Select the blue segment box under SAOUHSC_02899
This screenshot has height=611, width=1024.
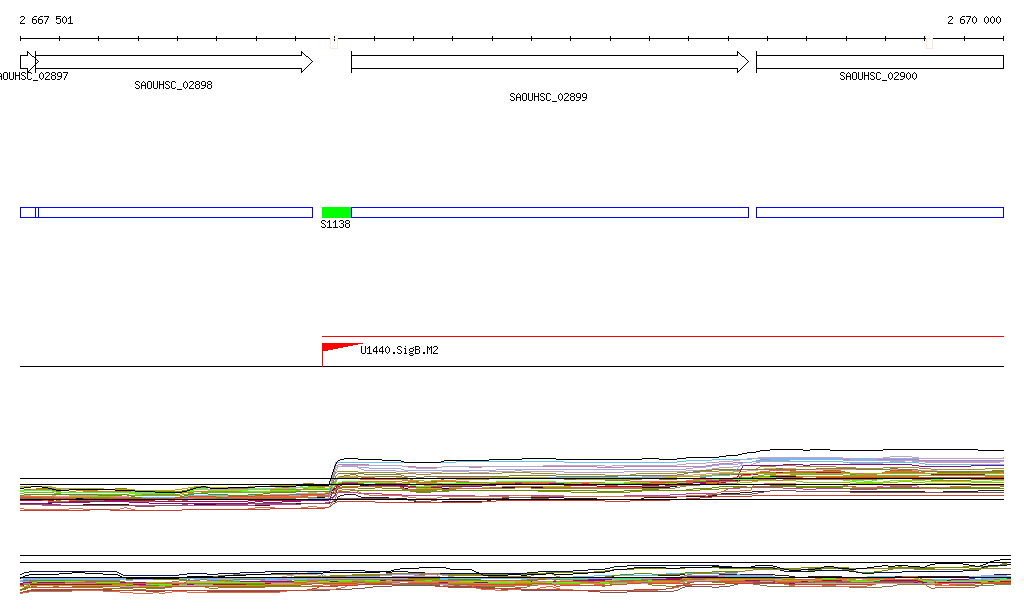[x=550, y=212]
